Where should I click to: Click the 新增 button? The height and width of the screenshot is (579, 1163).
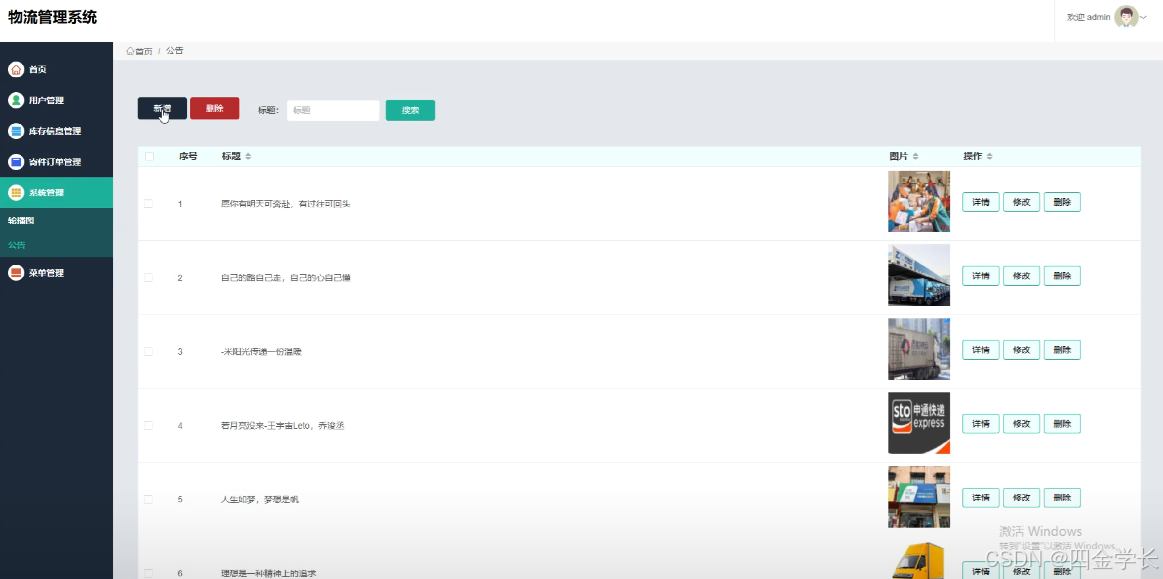tap(162, 108)
